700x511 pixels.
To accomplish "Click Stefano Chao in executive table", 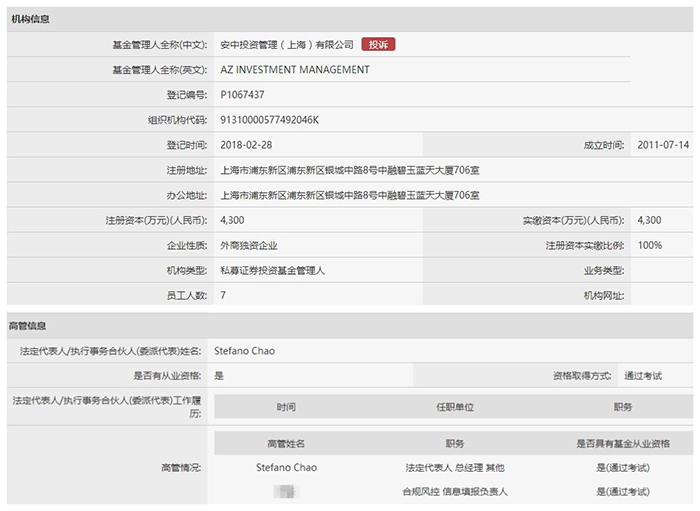I will click(286, 468).
